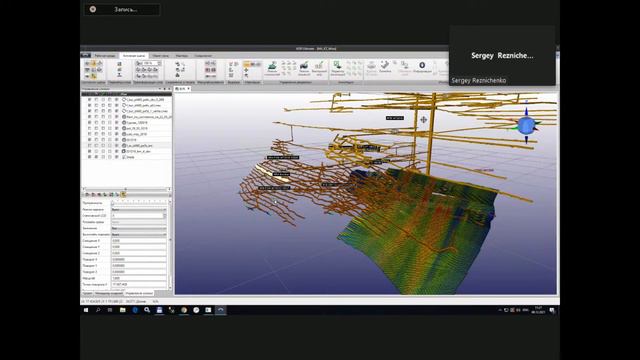Viewport: 640px width, 360px height.
Task: Click the highlighted yellow icon in the properties panel toolbar
Action: 123,194
